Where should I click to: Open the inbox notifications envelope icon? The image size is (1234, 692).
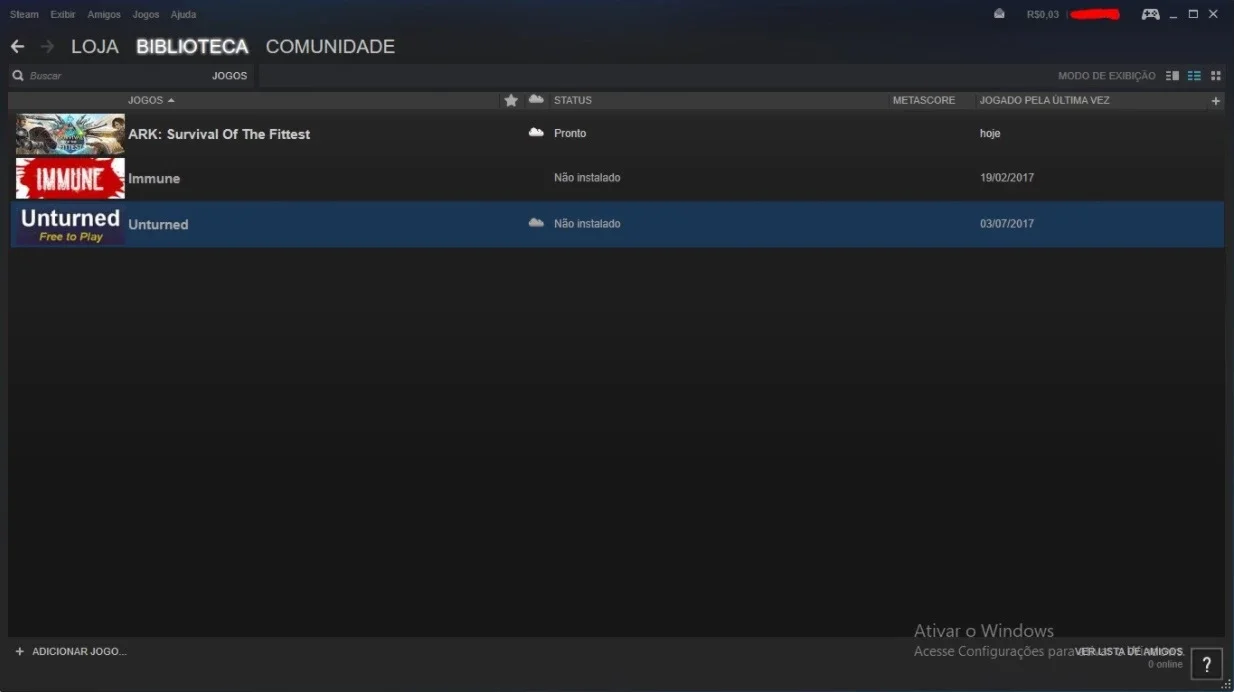click(999, 14)
